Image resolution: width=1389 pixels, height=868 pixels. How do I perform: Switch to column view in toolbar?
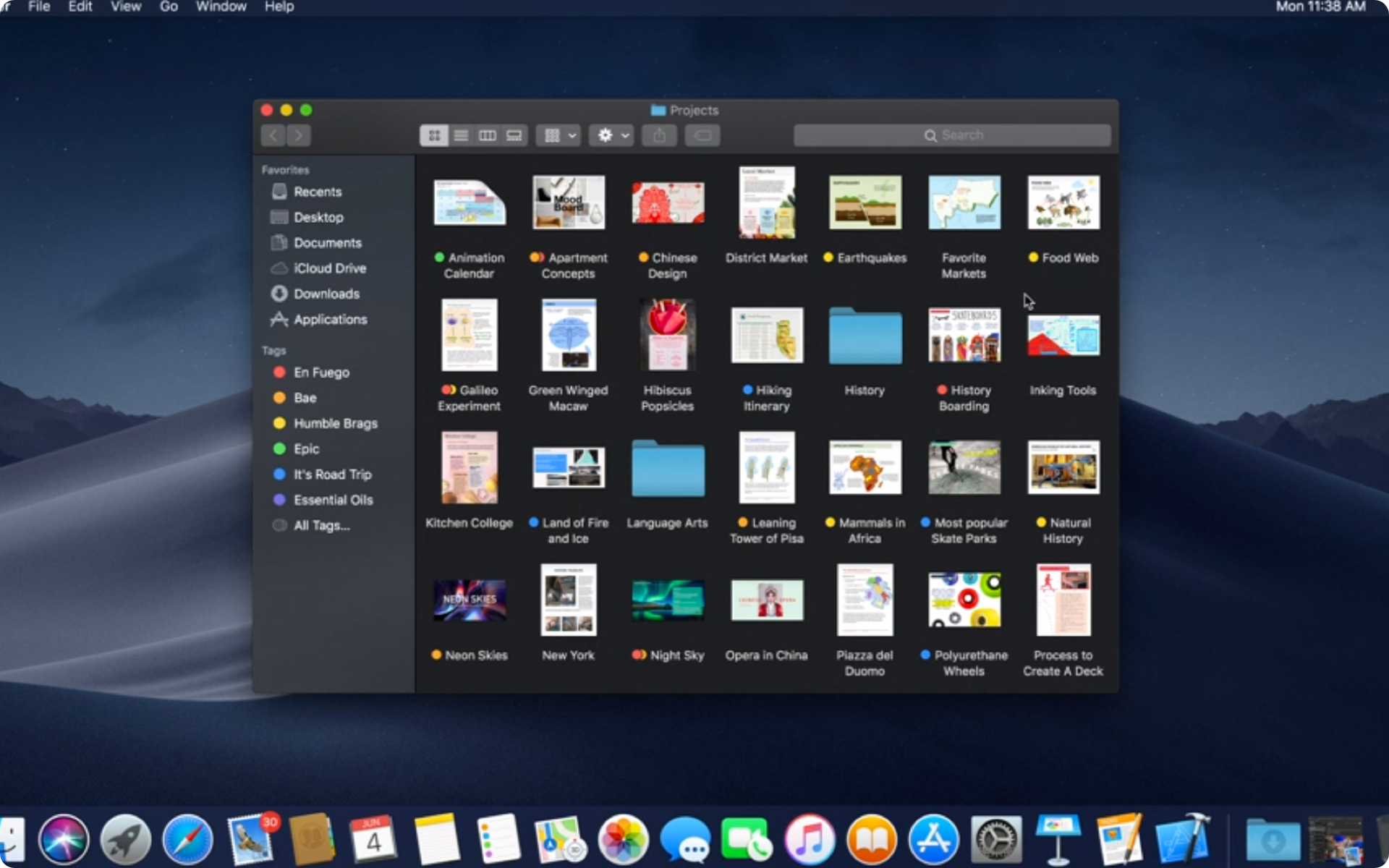coord(488,135)
